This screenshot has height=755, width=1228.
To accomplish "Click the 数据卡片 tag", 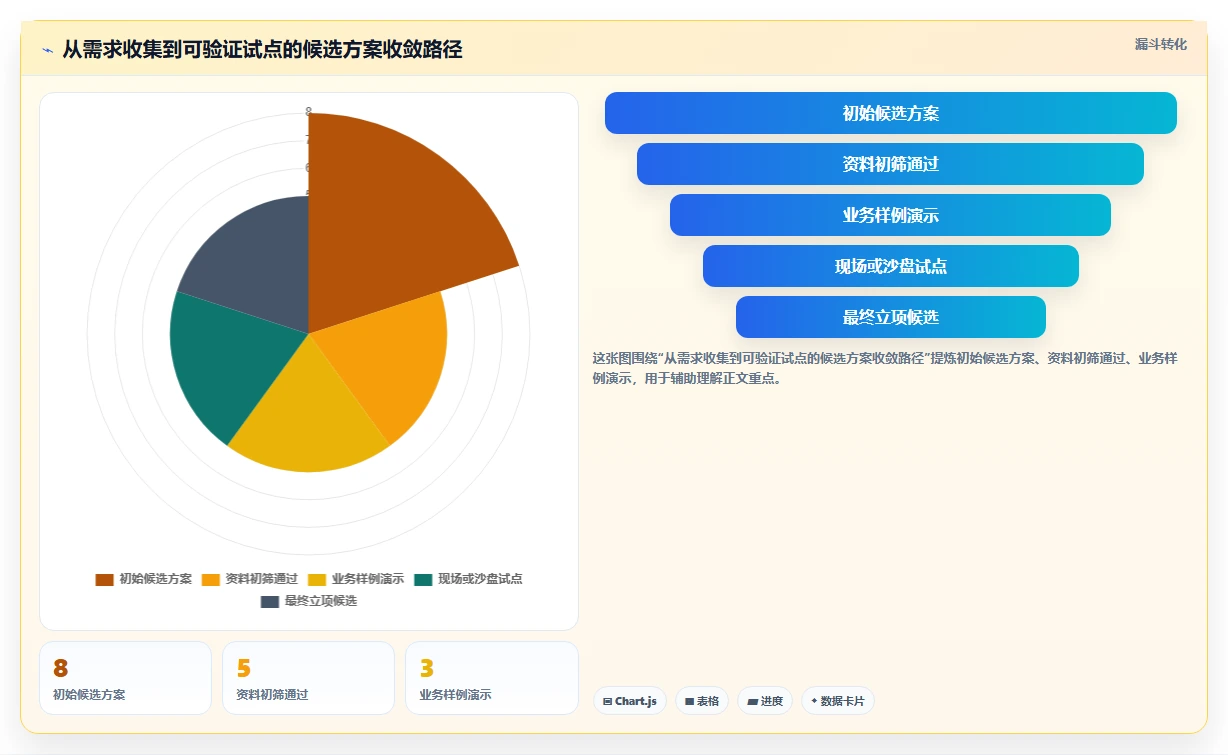I will pos(838,701).
